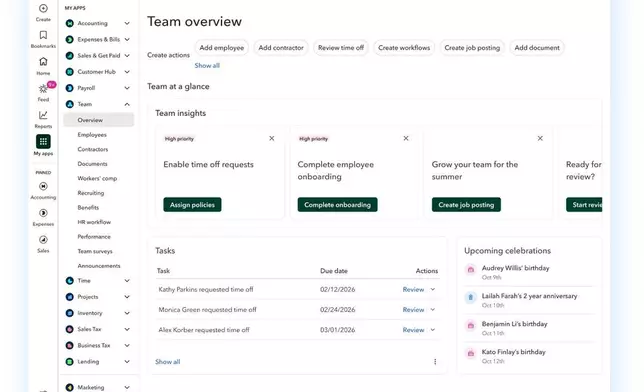This screenshot has width=644, height=392.
Task: Open Workers' comp in Team submenu
Action: 97,178
